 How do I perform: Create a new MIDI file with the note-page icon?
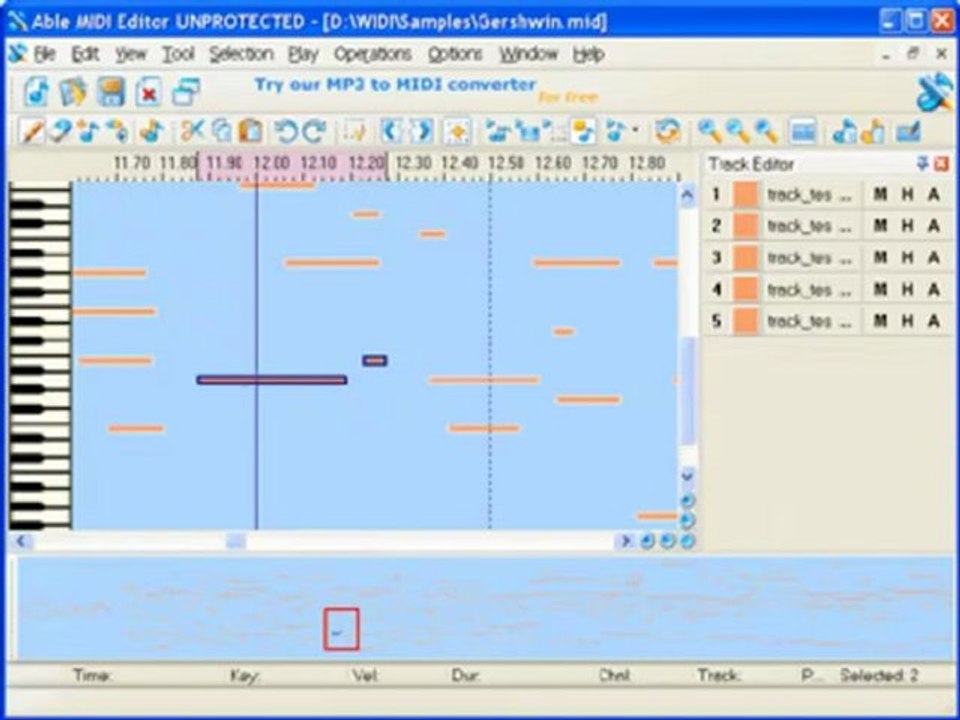(x=37, y=92)
